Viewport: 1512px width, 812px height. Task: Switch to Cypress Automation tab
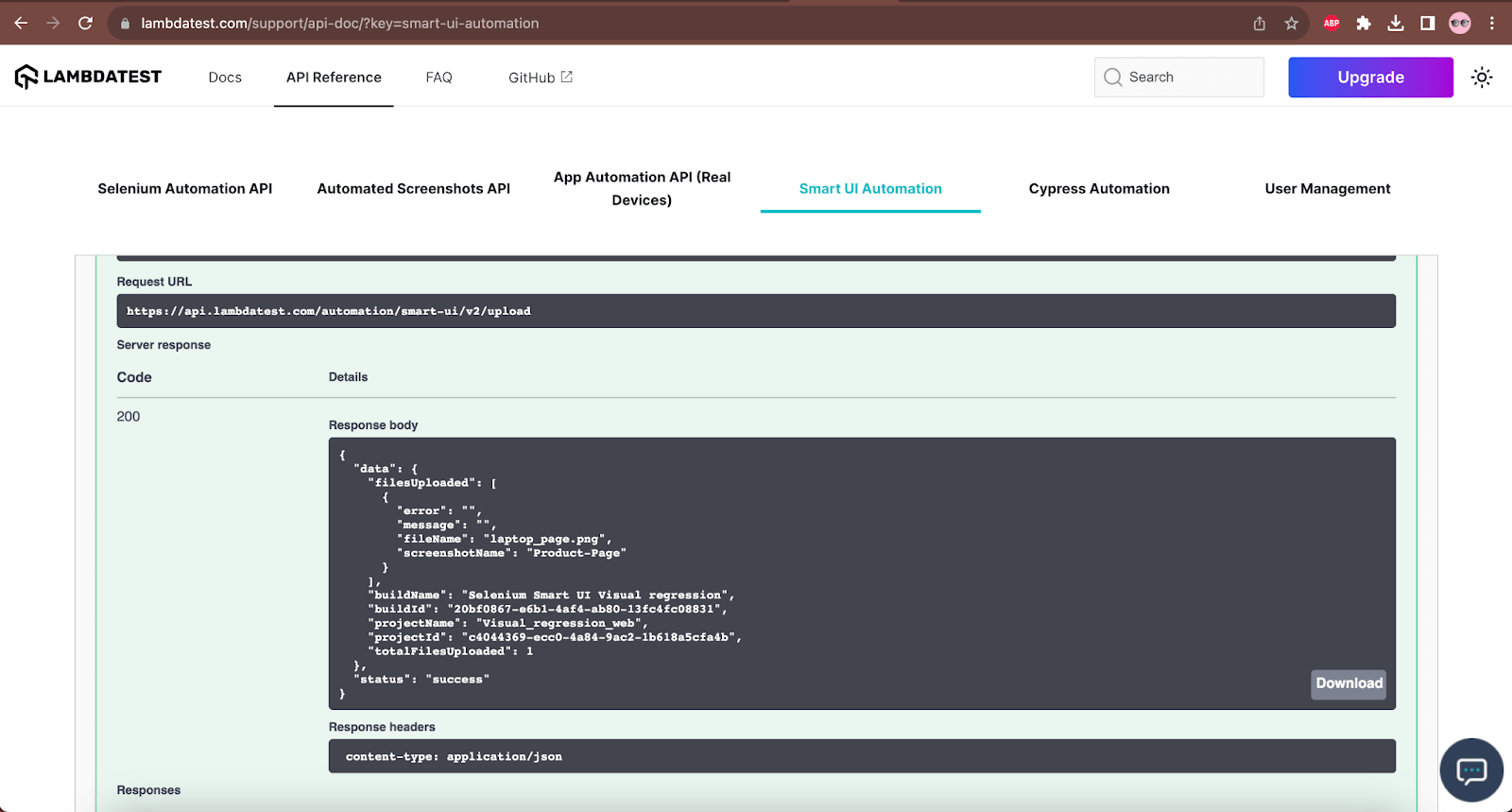click(x=1099, y=189)
